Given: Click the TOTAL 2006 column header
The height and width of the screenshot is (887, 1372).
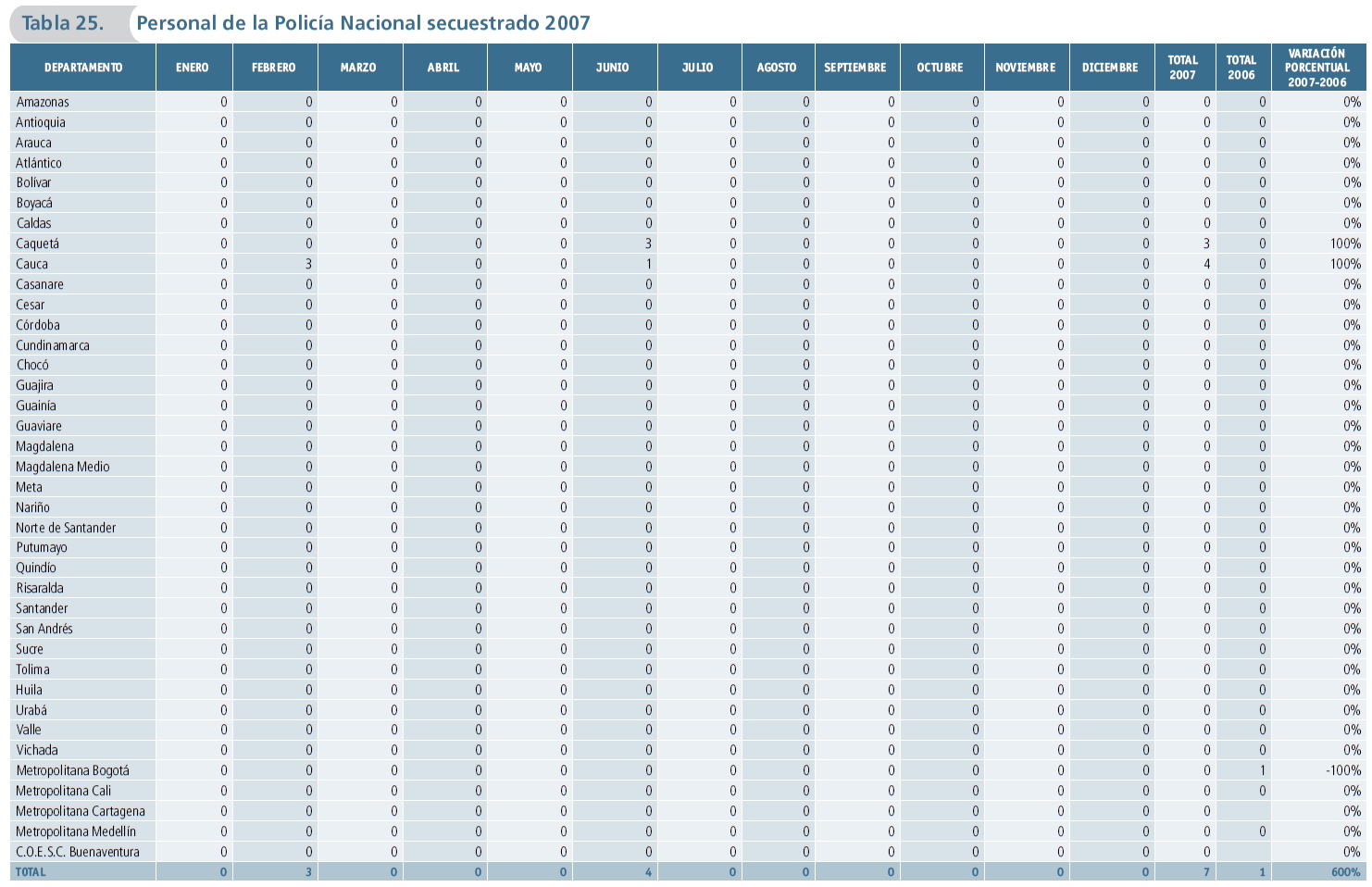Looking at the screenshot, I should [1241, 68].
